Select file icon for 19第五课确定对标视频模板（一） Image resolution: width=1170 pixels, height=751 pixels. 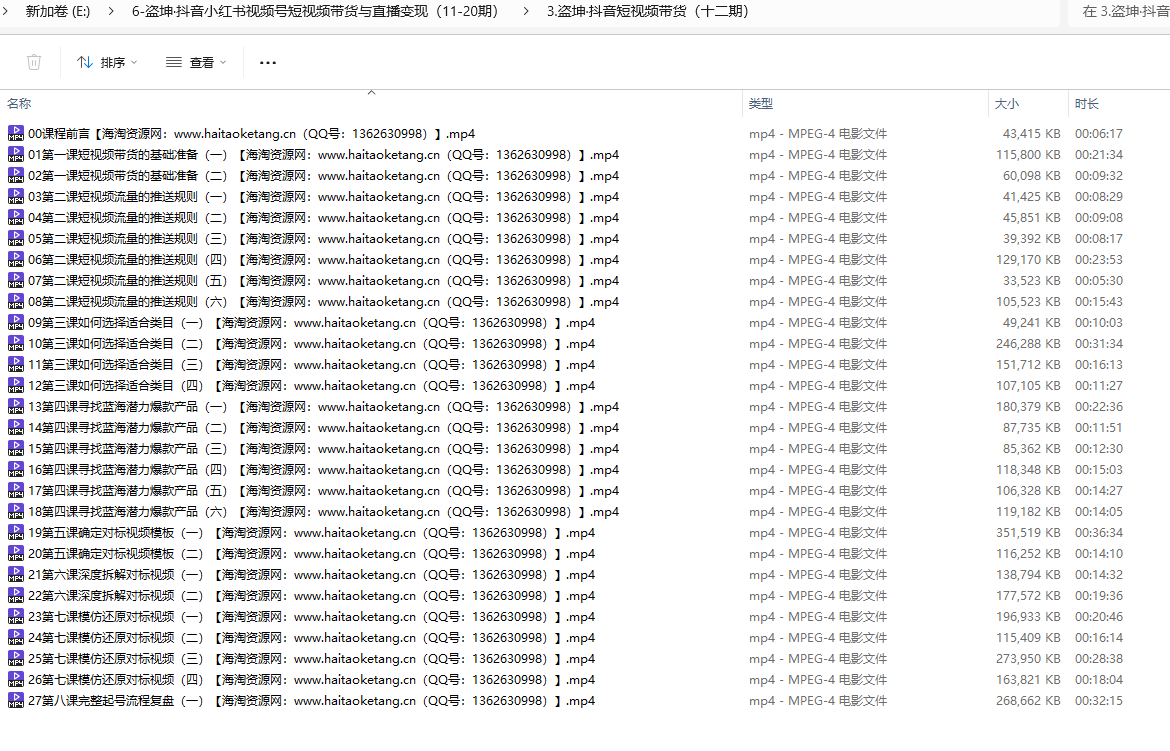[x=15, y=532]
